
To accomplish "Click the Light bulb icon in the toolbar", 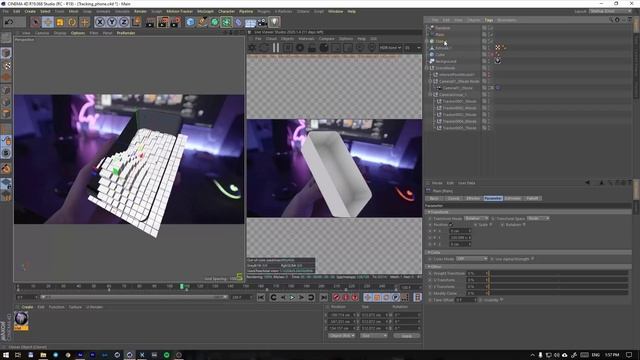I will point(275,22).
